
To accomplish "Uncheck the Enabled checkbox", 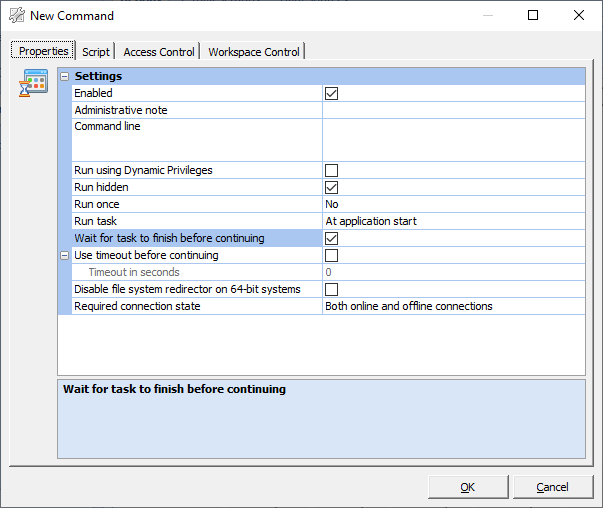I will click(331, 93).
